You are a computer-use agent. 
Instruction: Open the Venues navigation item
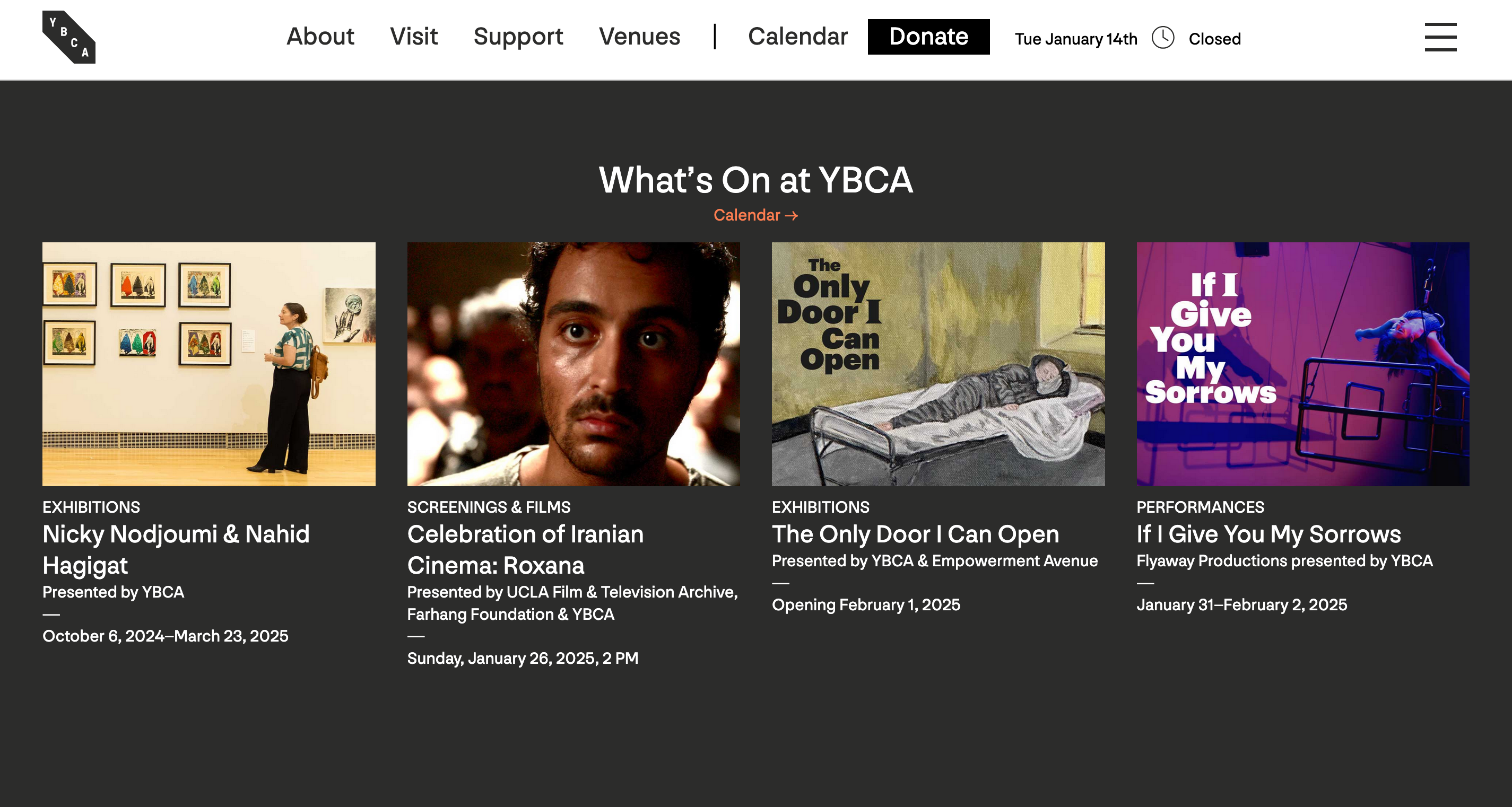pyautogui.click(x=639, y=37)
